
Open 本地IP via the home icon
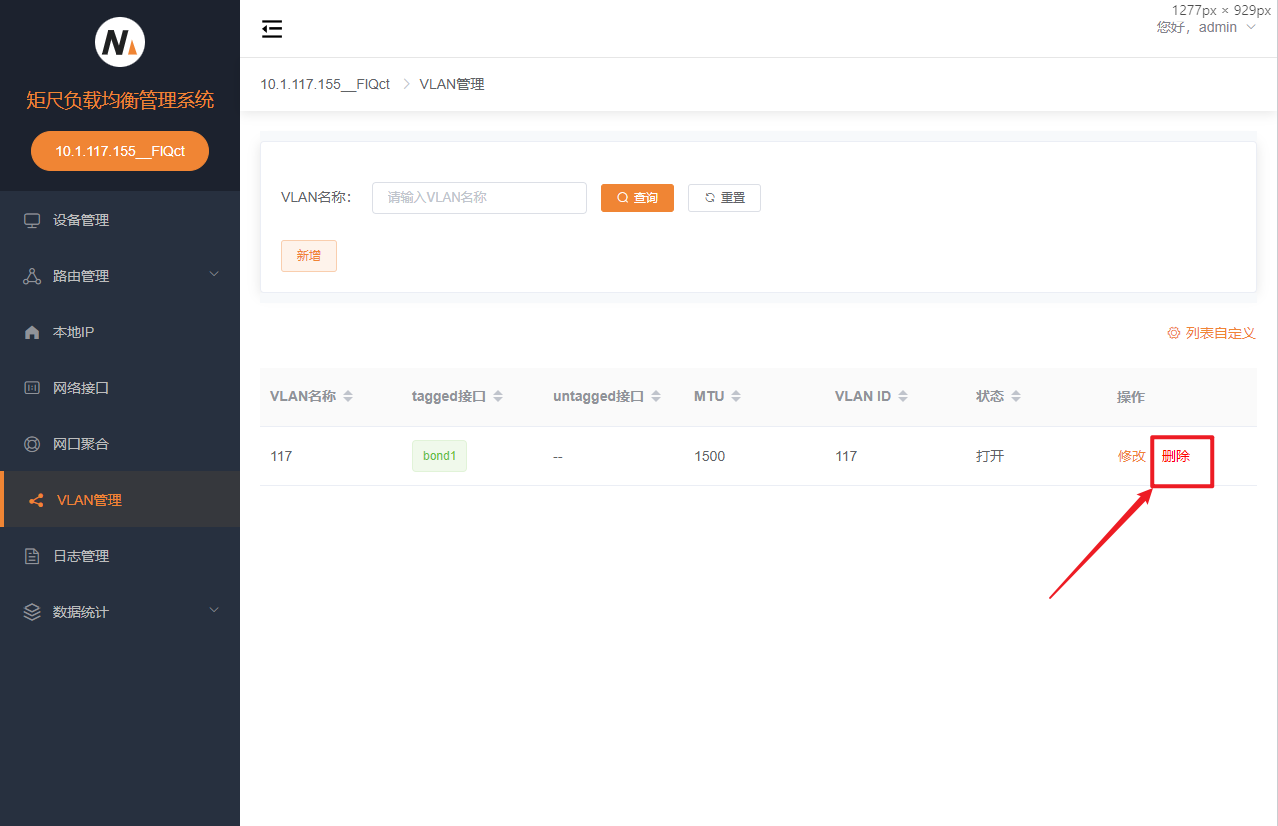coord(32,331)
